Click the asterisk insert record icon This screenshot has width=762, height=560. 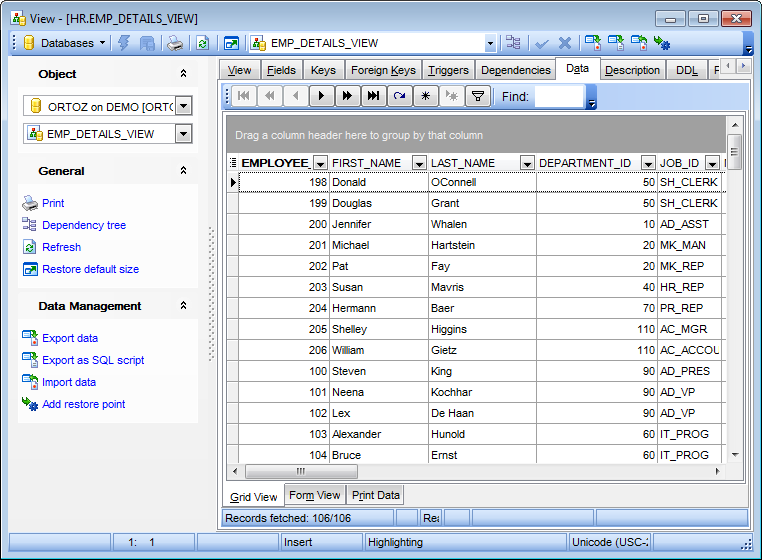tap(426, 96)
